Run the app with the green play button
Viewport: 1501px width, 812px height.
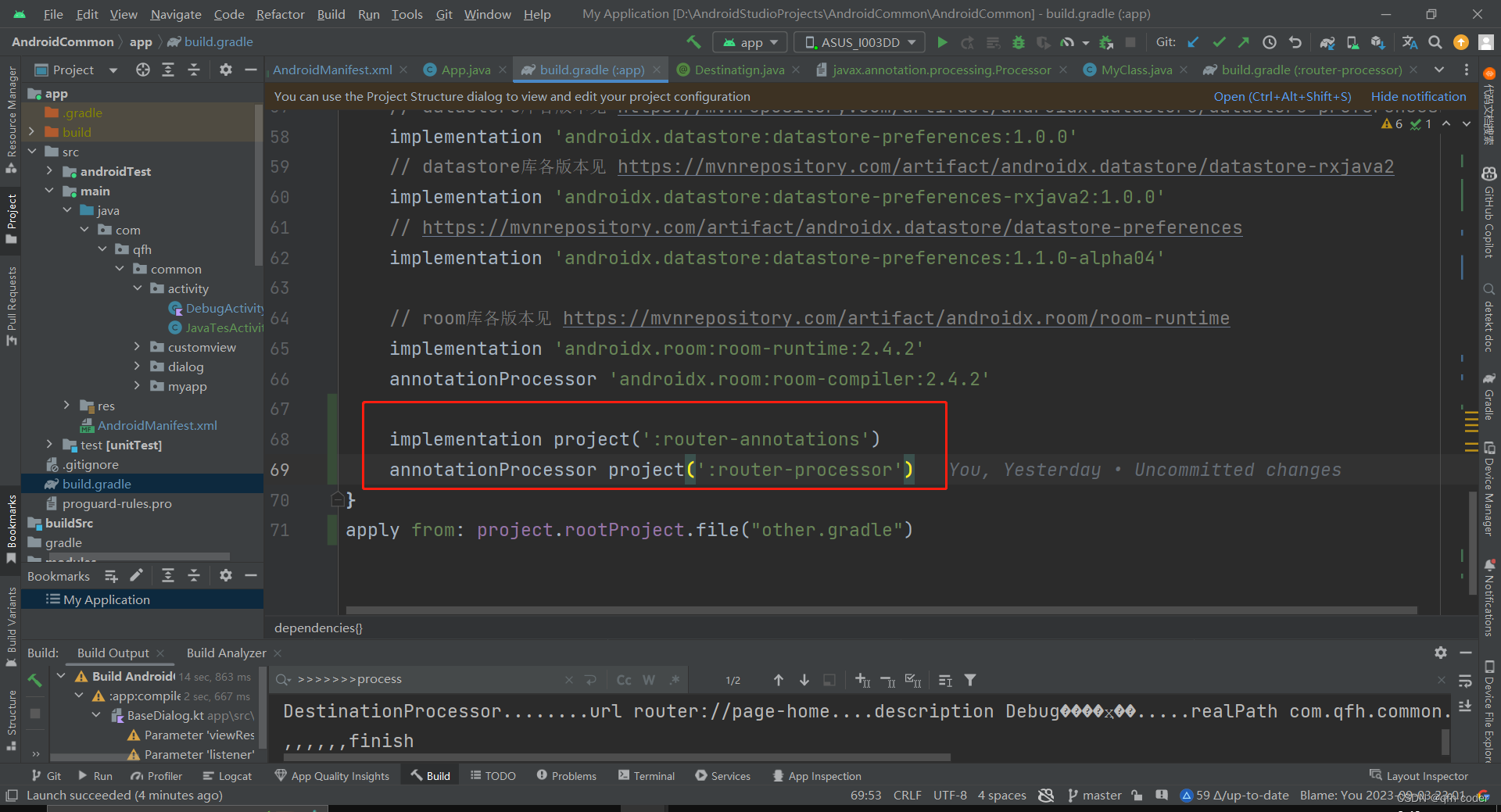942,42
